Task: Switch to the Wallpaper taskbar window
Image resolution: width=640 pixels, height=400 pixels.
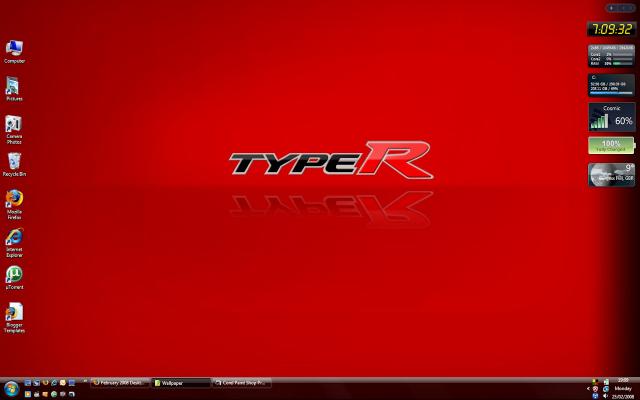Action: coord(181,383)
